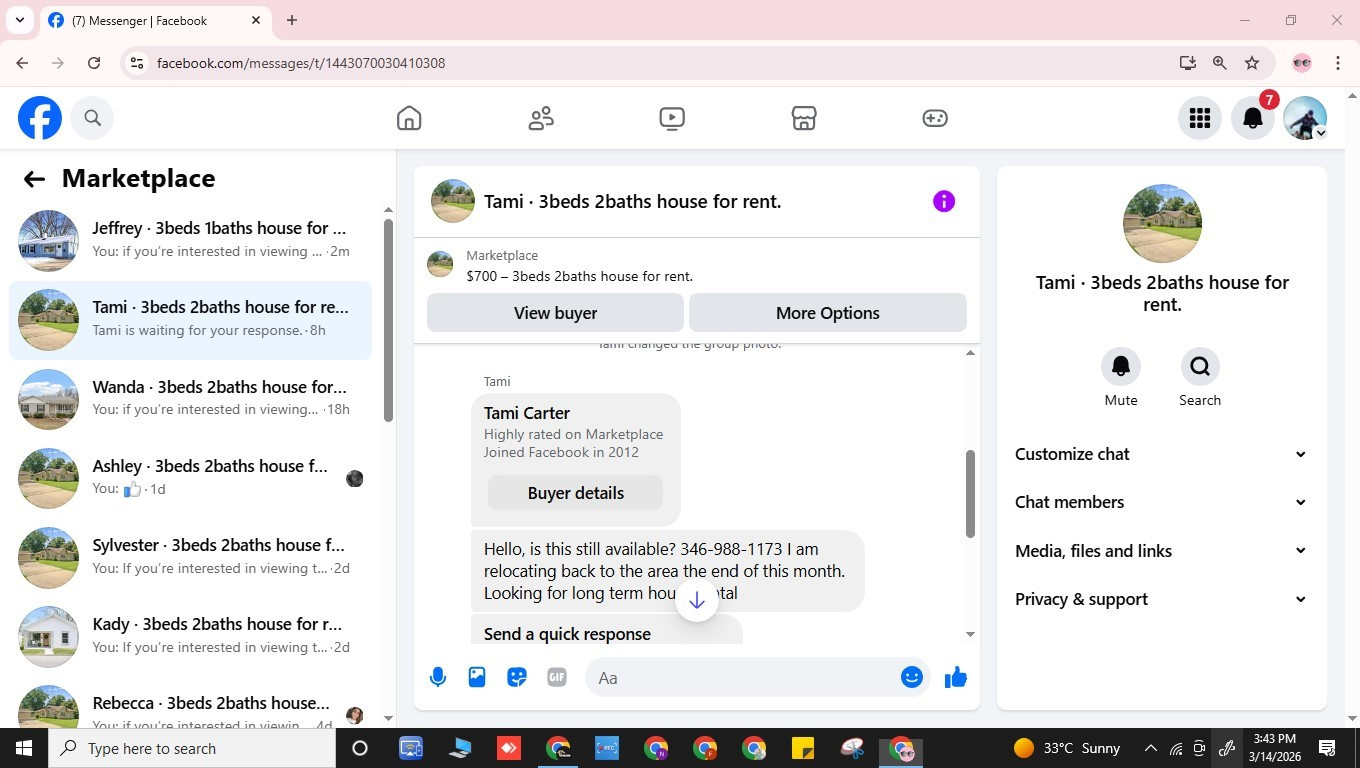1360x768 pixels.
Task: Open the Friends icon in top navigation
Action: [x=541, y=118]
